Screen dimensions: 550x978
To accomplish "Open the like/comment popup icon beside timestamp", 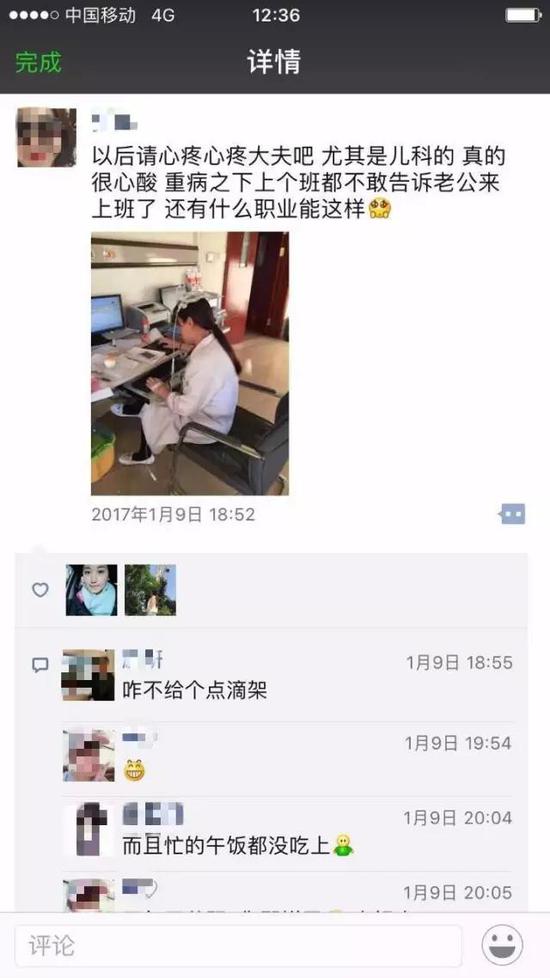I will pos(512,514).
